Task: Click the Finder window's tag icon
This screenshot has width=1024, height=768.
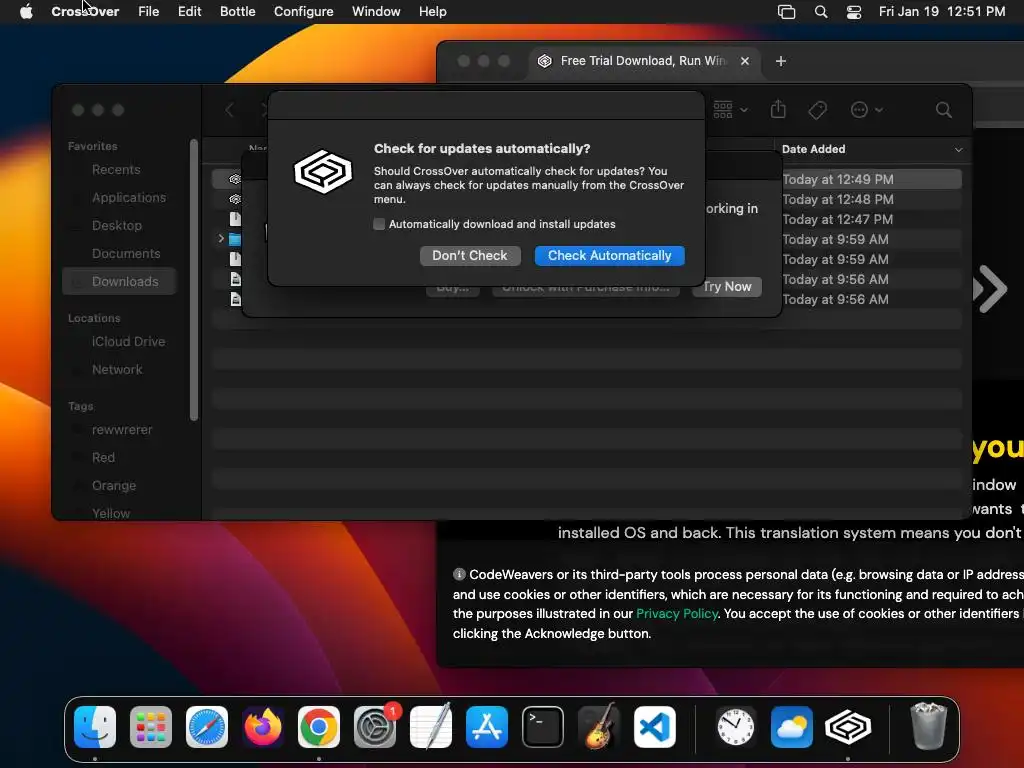Action: click(817, 110)
